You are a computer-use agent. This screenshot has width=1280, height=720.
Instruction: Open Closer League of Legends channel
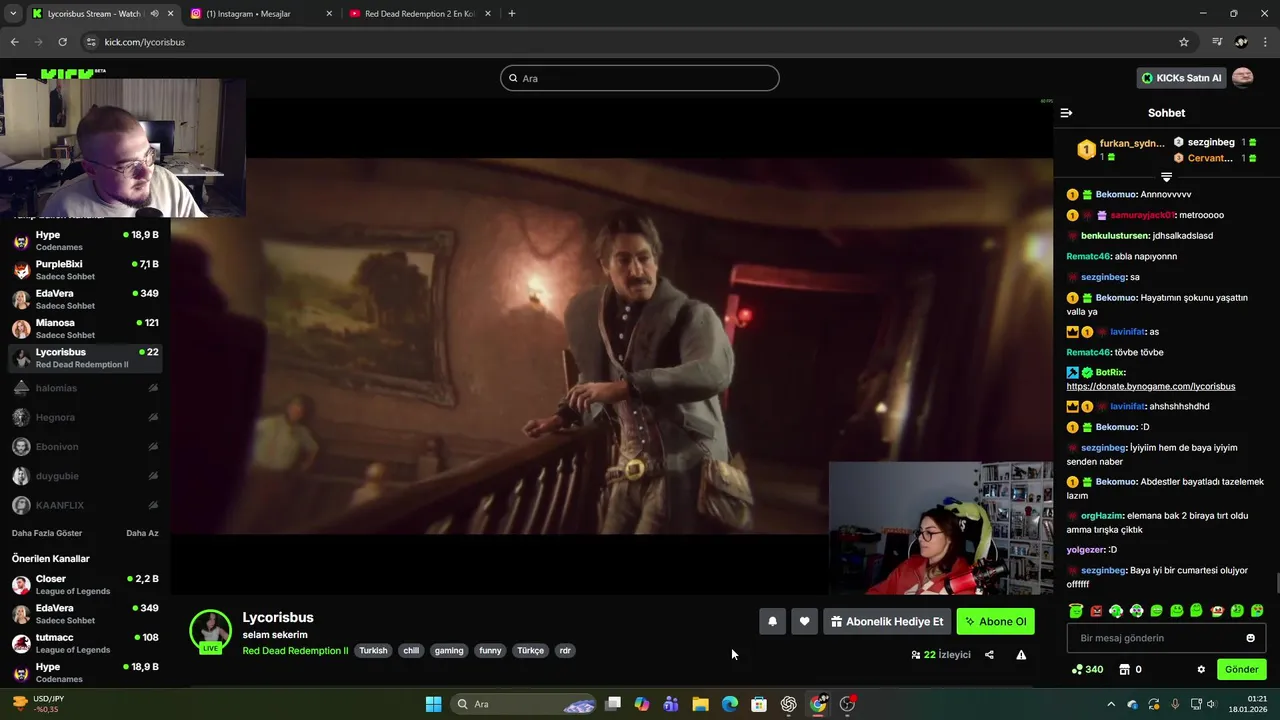coord(85,584)
